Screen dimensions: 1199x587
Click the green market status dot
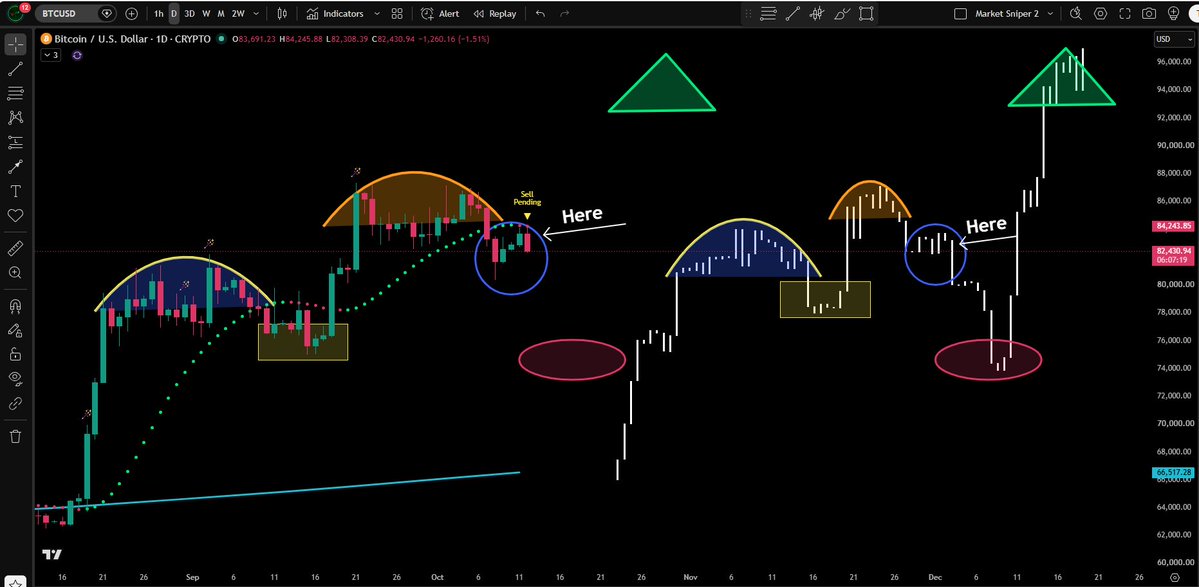click(221, 38)
